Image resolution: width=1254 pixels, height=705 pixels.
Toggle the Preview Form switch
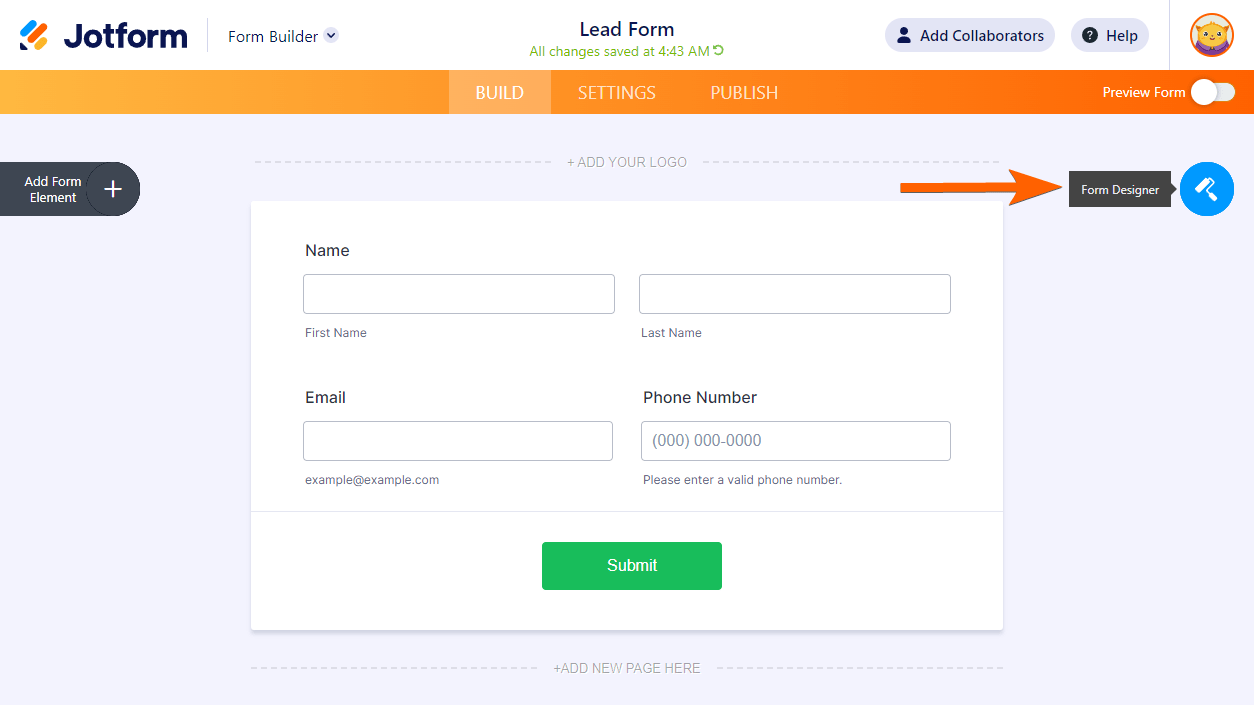[1212, 92]
